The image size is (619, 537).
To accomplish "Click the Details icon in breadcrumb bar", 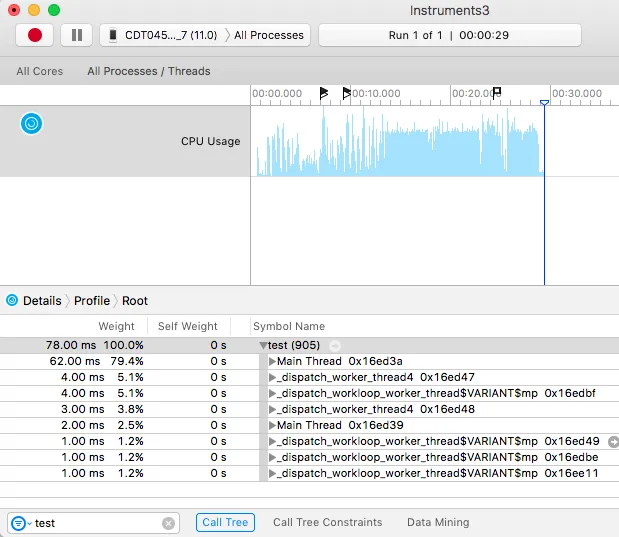I will 12,300.
